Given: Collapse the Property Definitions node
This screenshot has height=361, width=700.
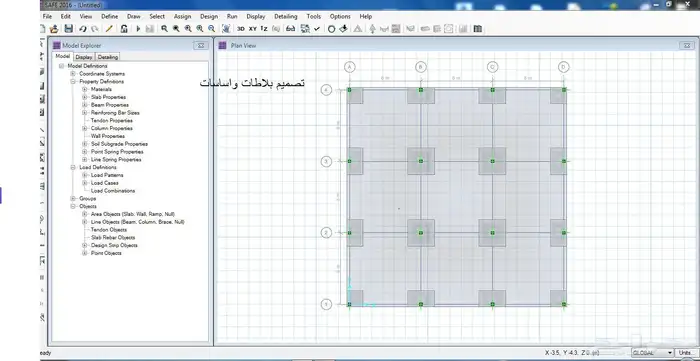Looking at the screenshot, I should [73, 82].
